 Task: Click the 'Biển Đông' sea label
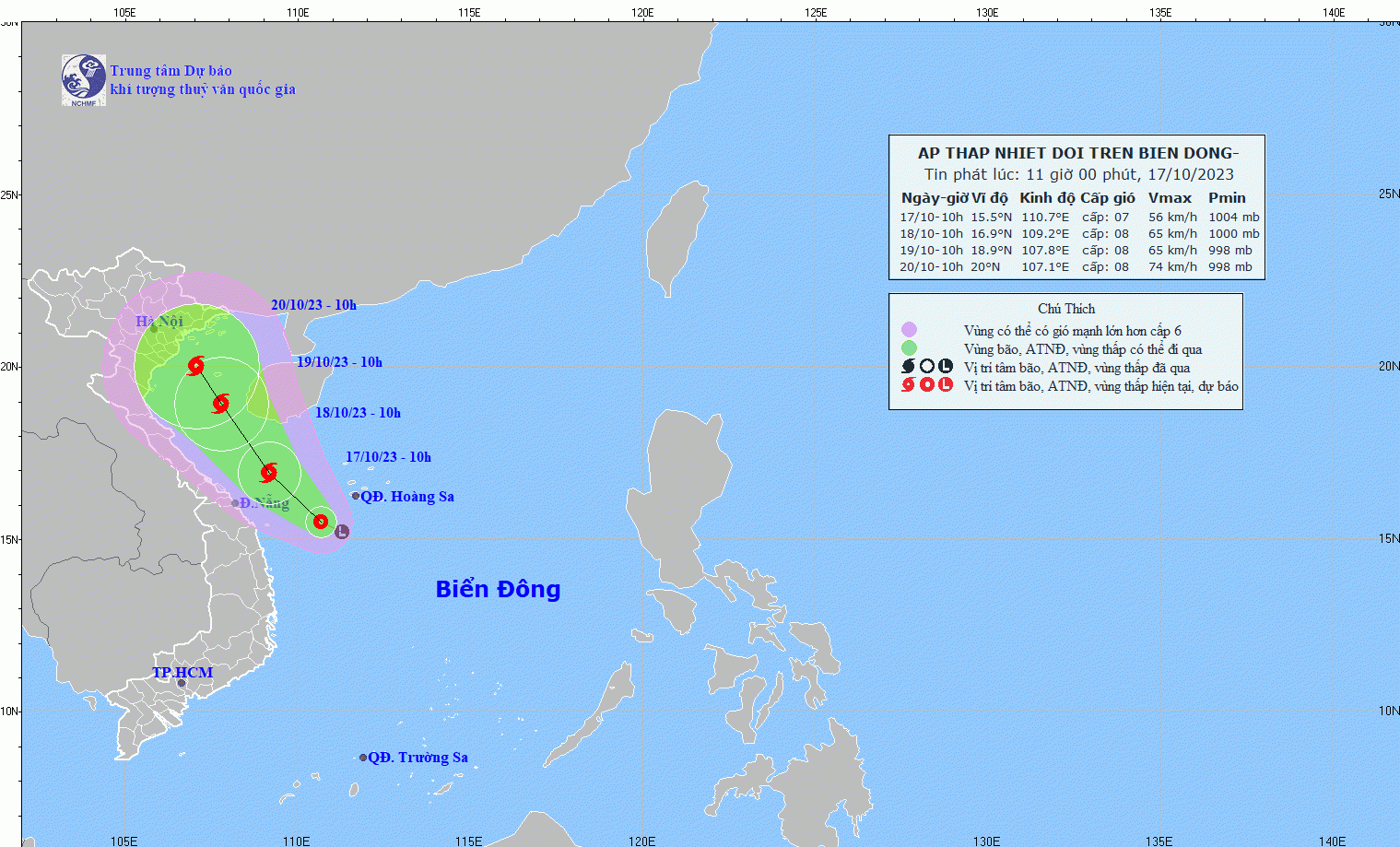click(x=498, y=589)
